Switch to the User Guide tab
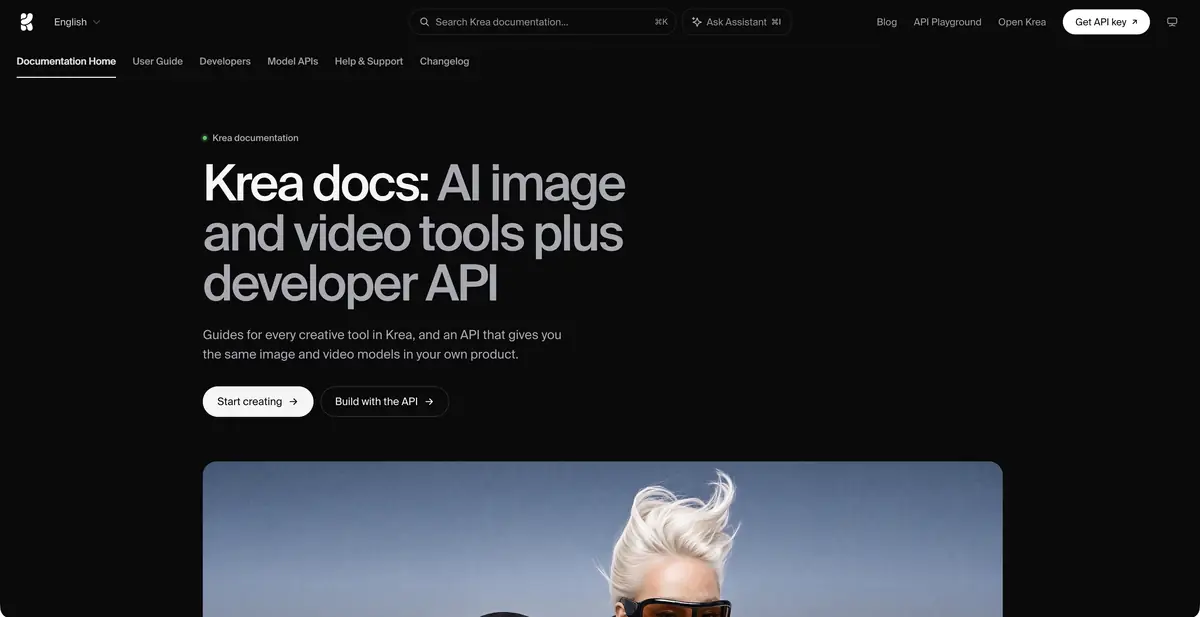This screenshot has height=617, width=1200. (x=158, y=61)
